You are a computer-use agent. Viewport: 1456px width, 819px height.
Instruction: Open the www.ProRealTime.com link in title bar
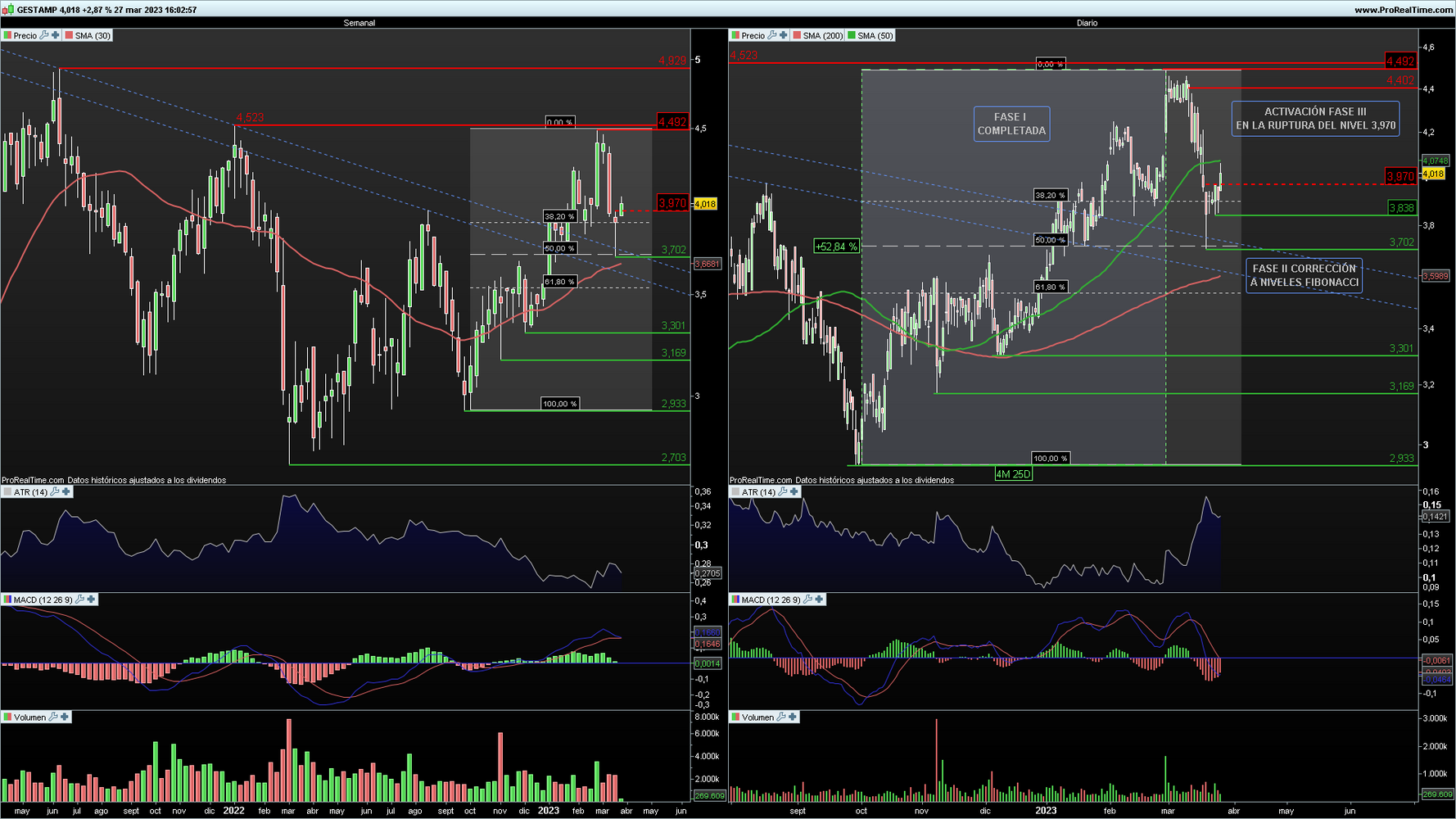click(1404, 10)
